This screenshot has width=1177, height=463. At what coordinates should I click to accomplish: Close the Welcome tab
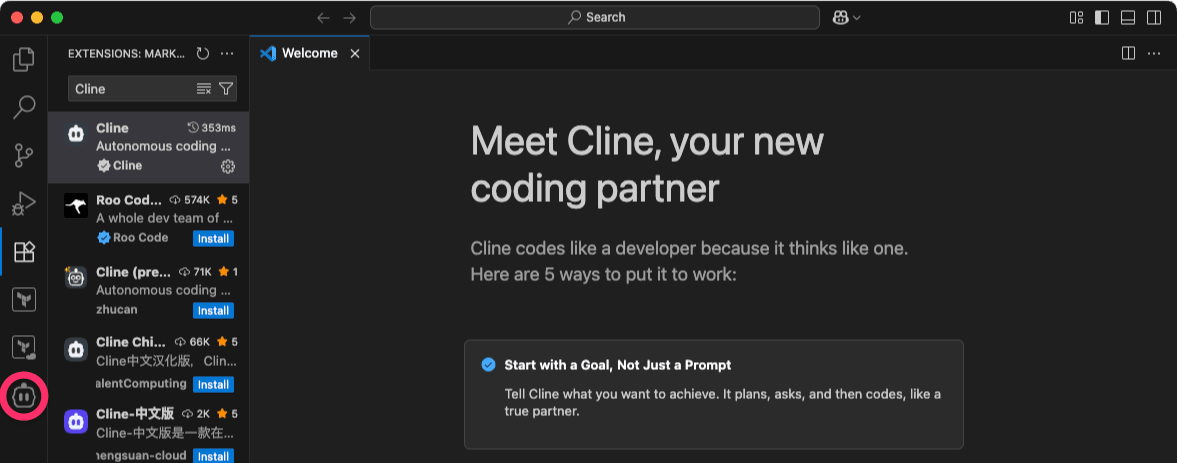[355, 53]
